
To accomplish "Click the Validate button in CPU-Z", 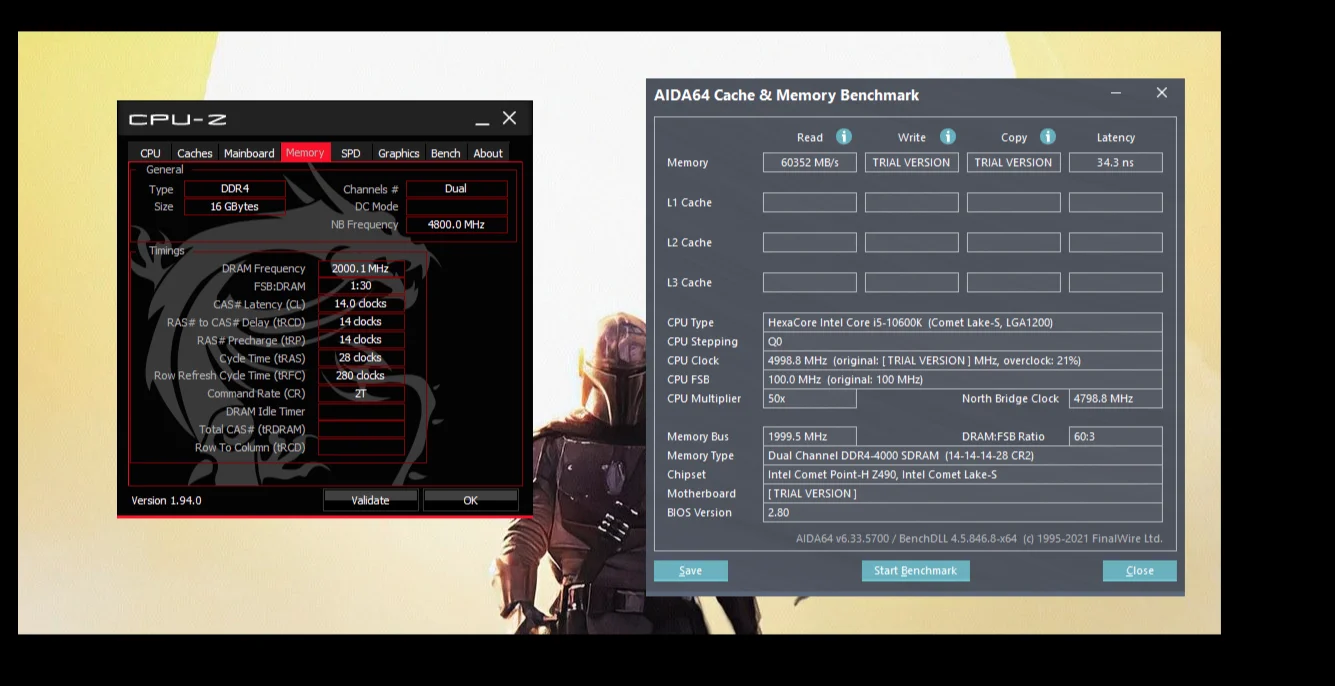I will point(370,500).
